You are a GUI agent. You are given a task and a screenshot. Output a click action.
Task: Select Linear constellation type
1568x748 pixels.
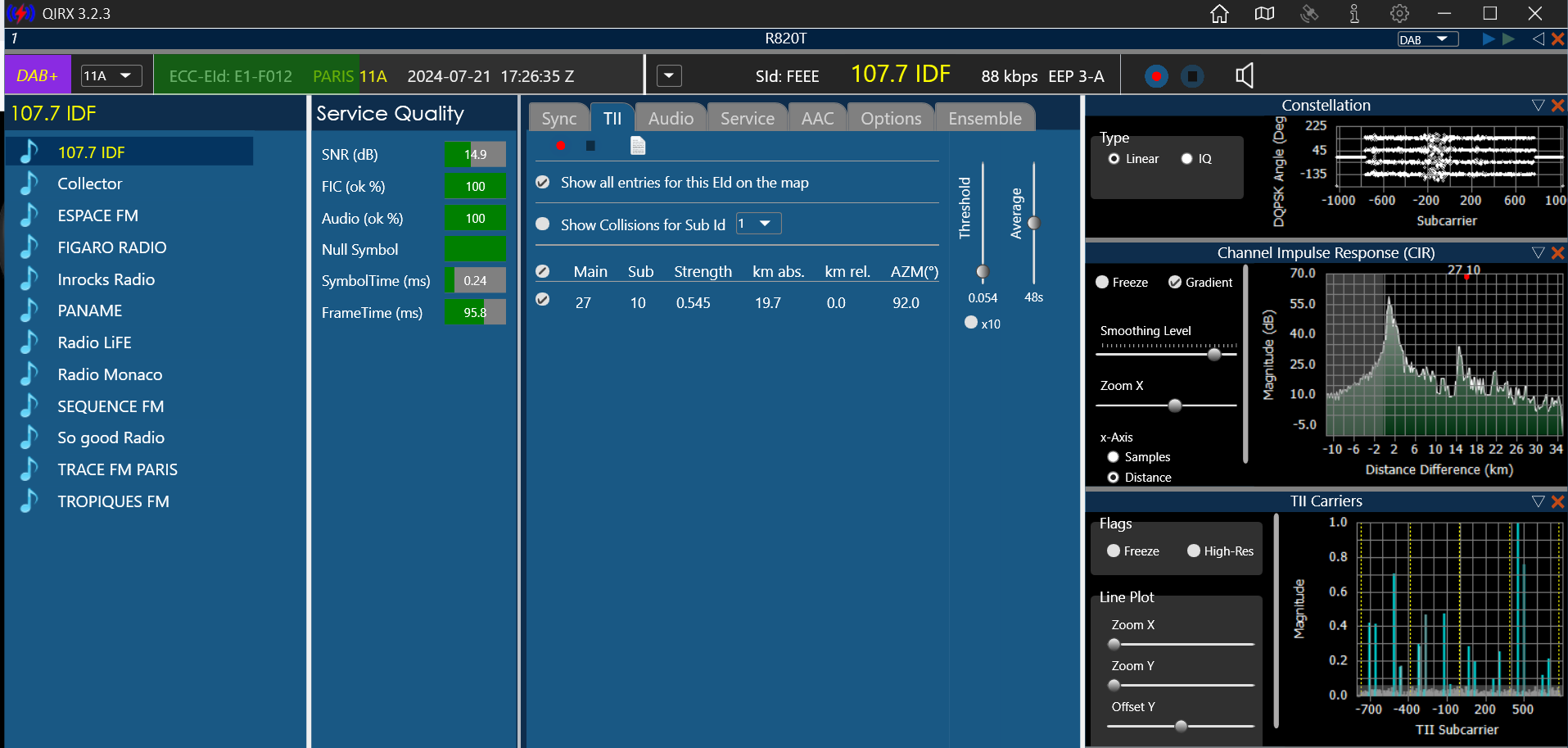tap(1114, 159)
